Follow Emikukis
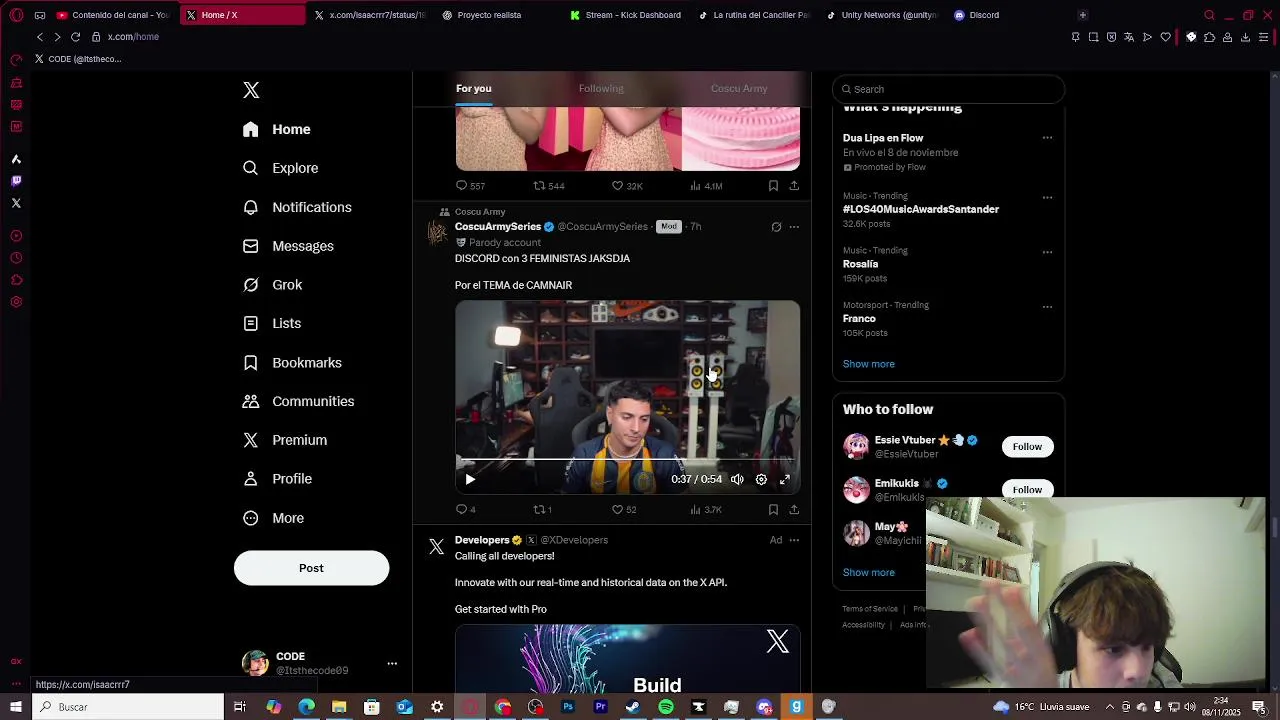The image size is (1280, 720). tap(1027, 489)
